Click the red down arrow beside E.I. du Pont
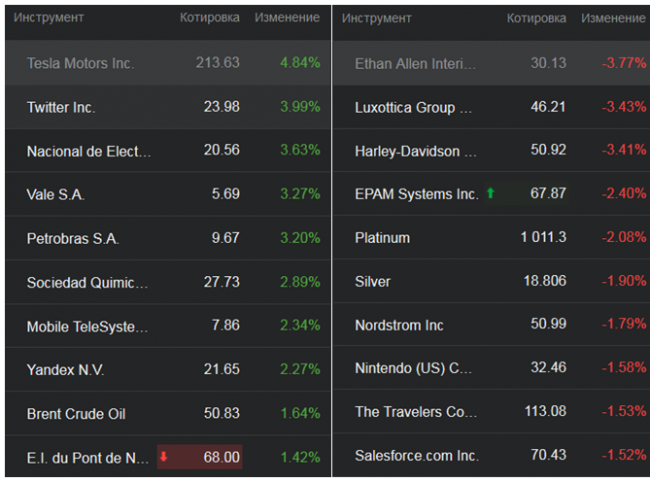The width and height of the screenshot is (650, 482). [x=164, y=457]
